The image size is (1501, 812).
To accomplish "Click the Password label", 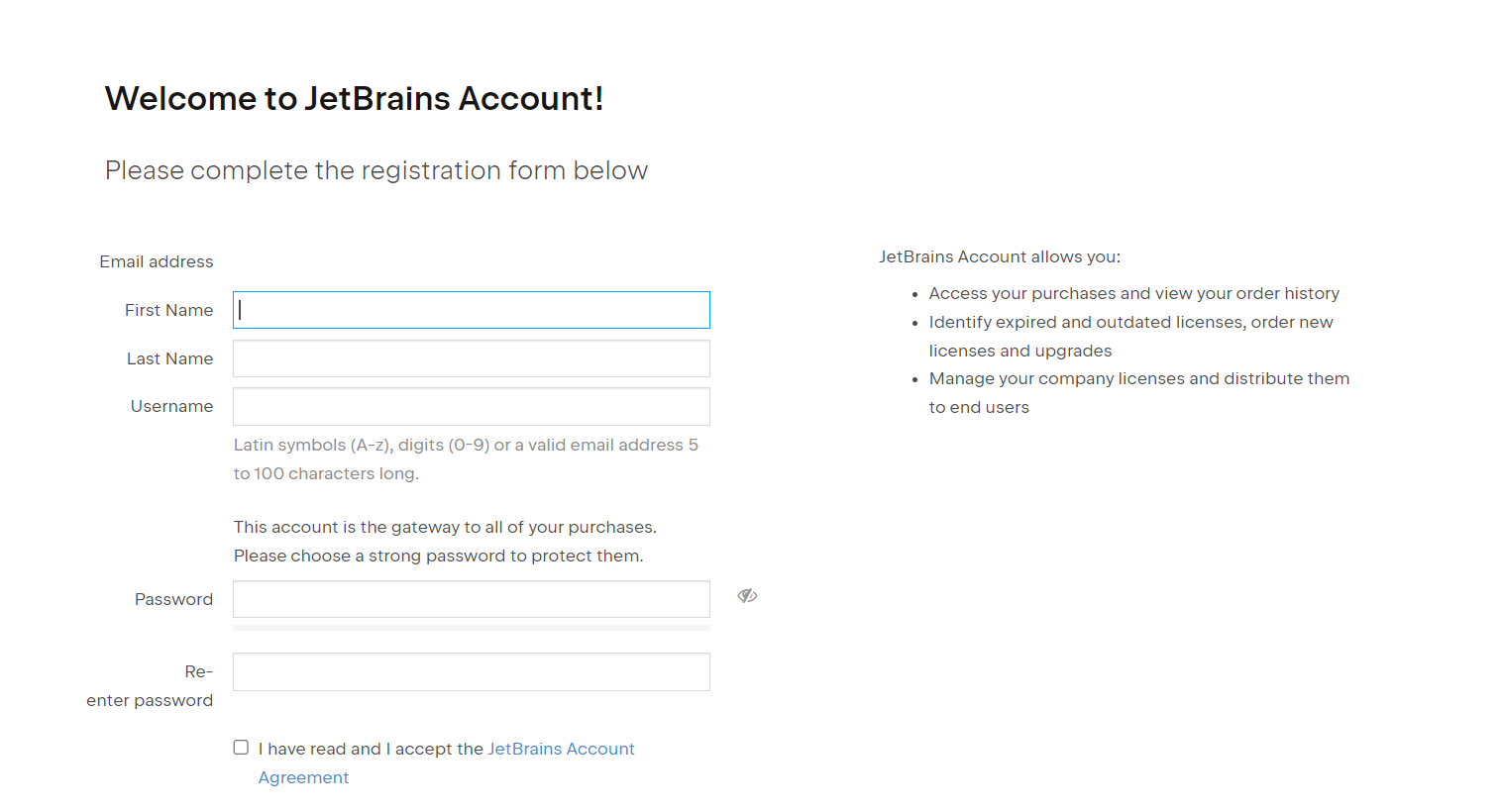I will [x=173, y=599].
